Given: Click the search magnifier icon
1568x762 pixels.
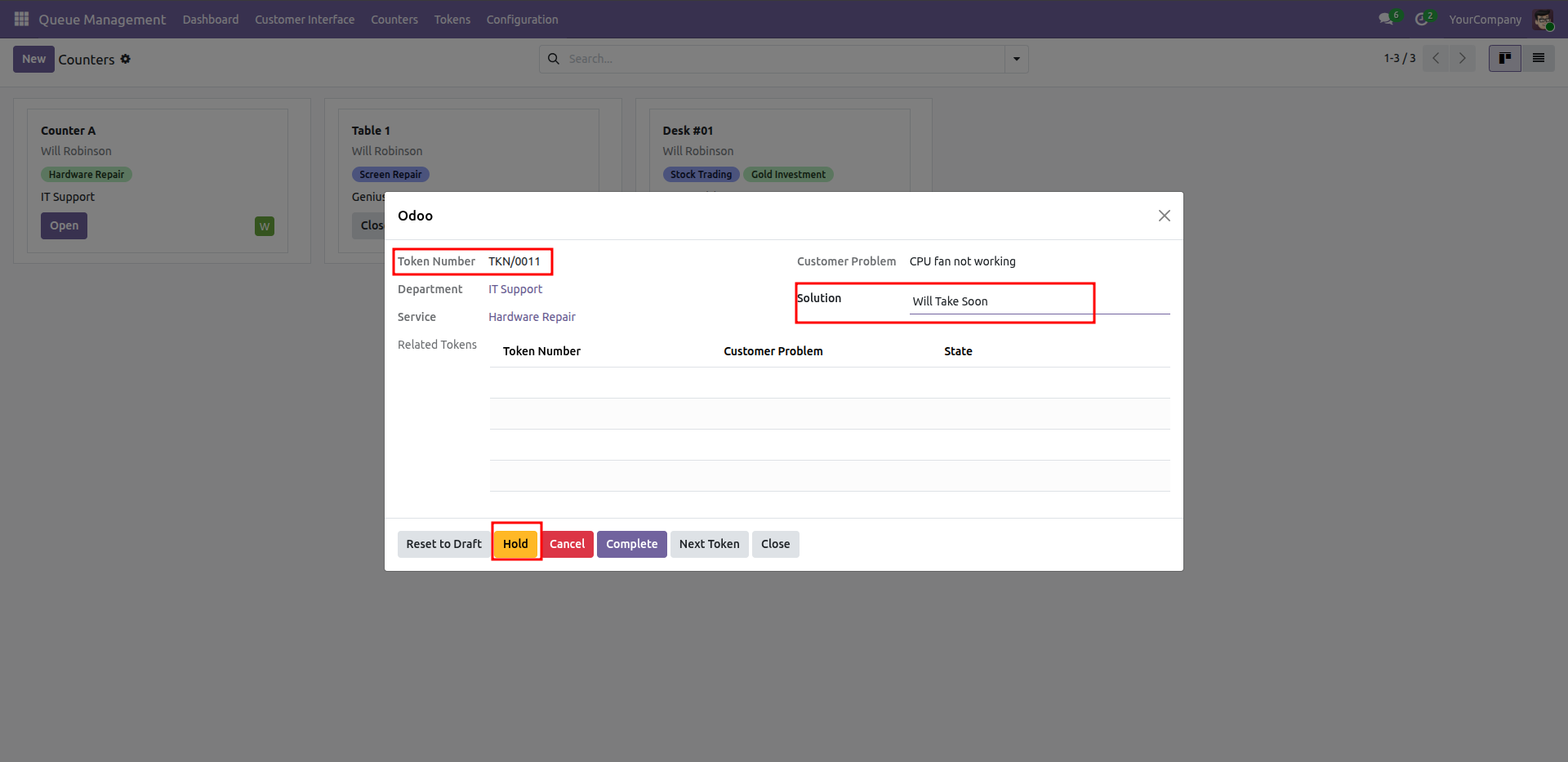Looking at the screenshot, I should (x=554, y=59).
